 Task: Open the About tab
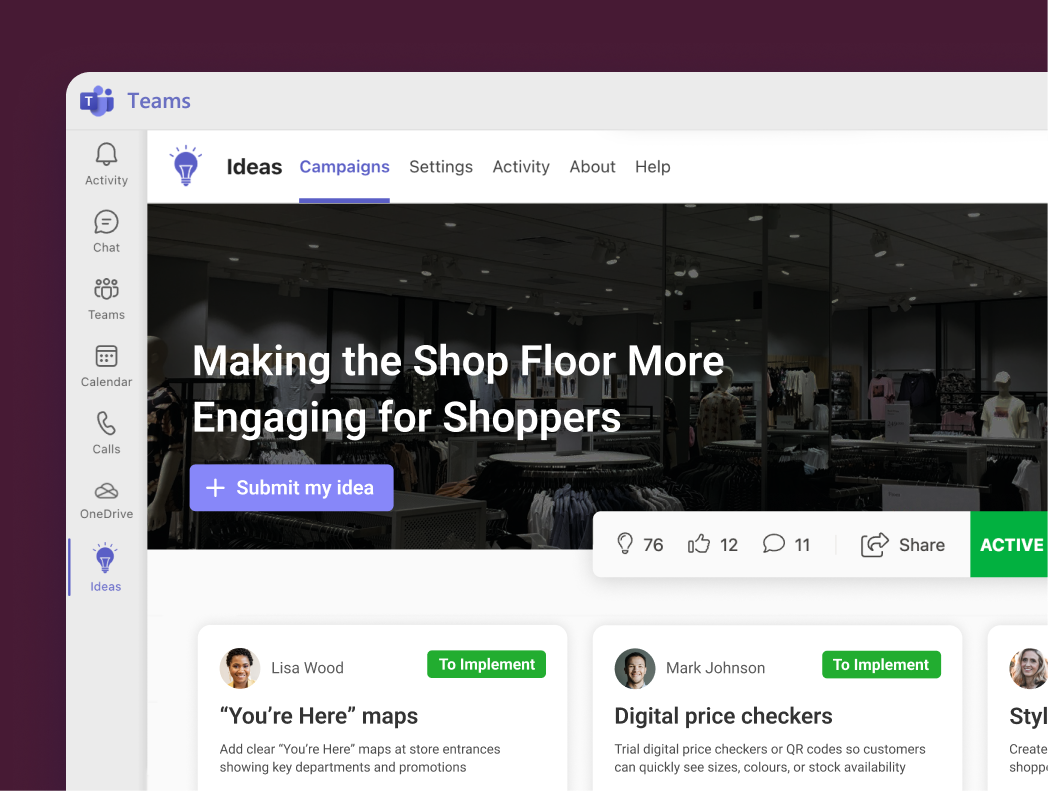592,166
